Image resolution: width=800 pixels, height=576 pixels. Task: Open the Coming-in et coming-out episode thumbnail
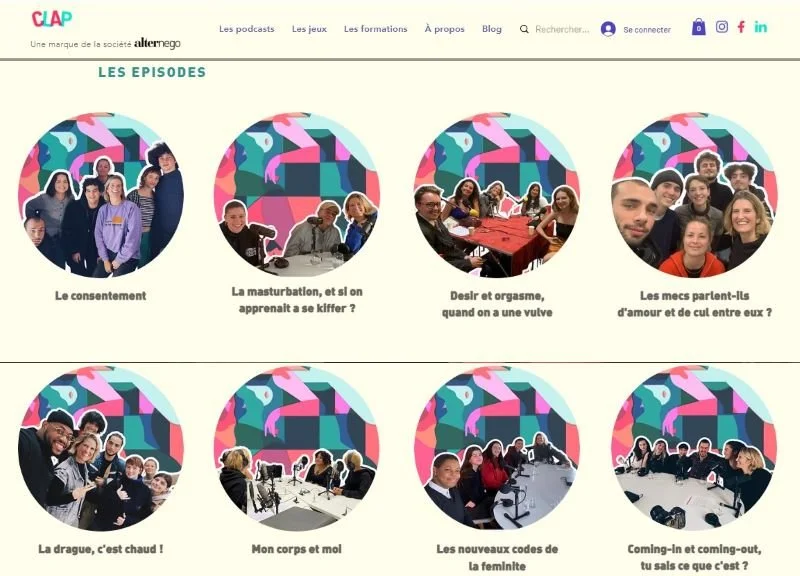[x=694, y=448]
